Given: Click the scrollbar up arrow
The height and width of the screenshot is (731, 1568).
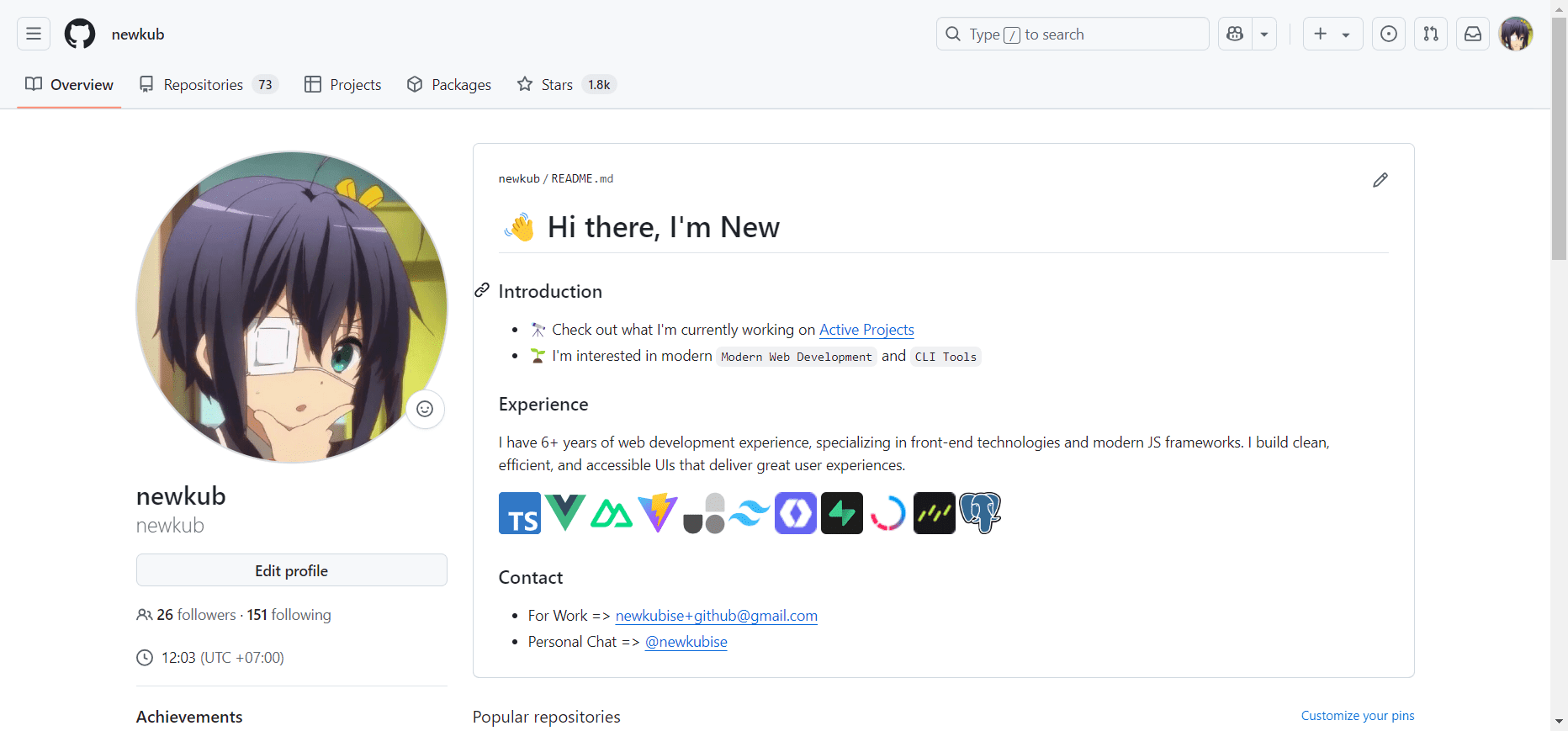Looking at the screenshot, I should point(1560,8).
